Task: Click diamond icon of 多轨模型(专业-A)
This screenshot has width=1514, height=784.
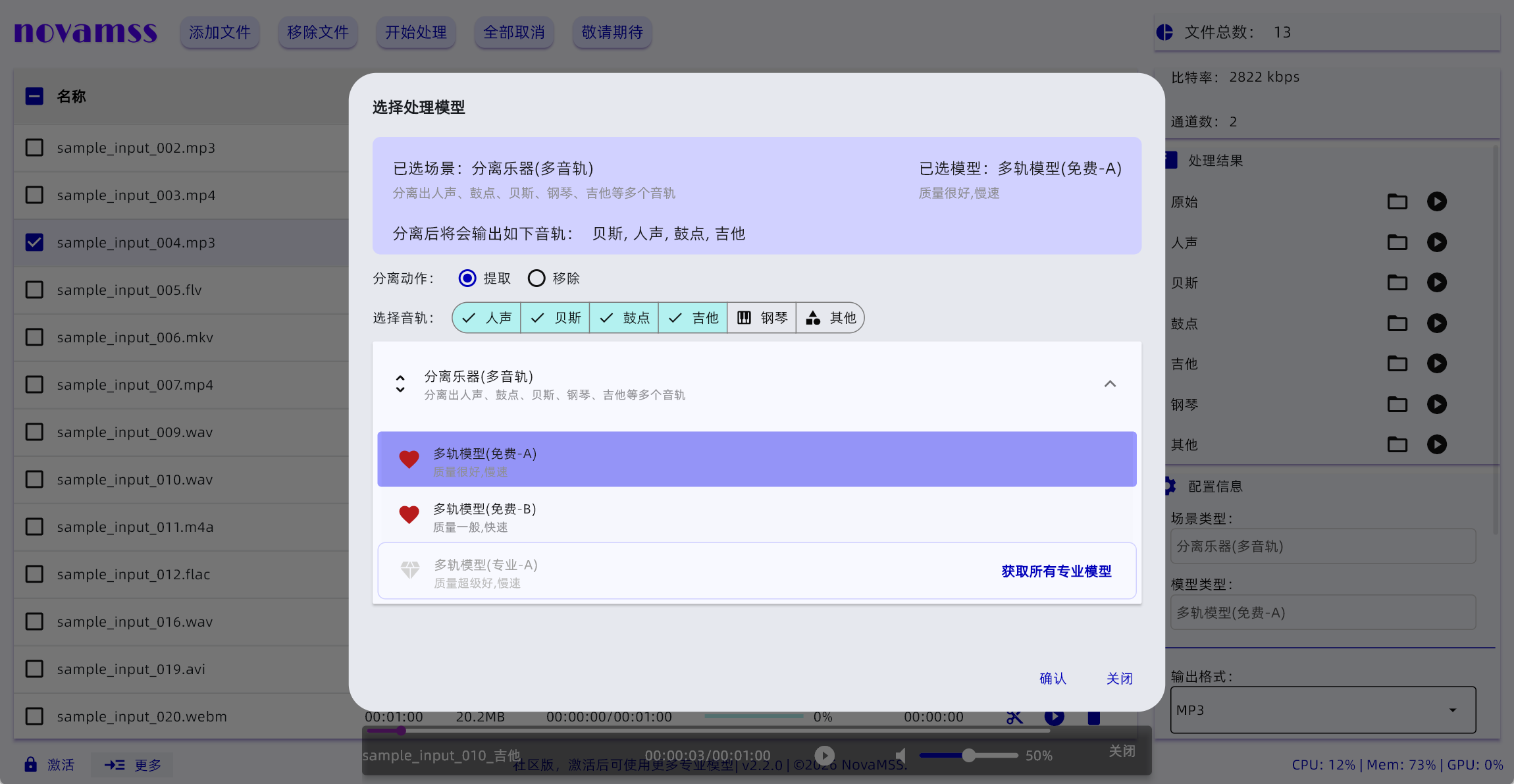Action: click(410, 570)
